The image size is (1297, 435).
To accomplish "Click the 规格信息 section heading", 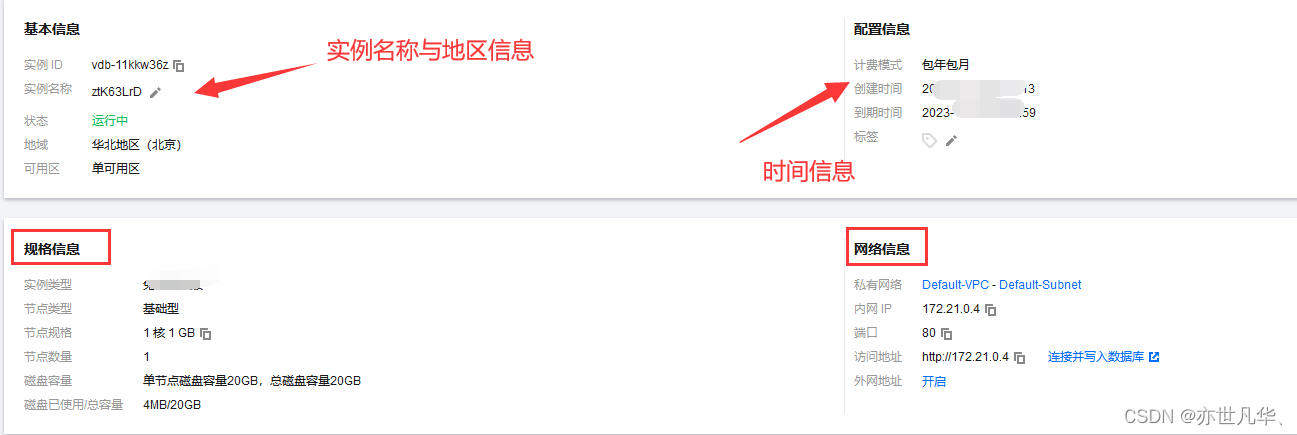I will point(52,249).
